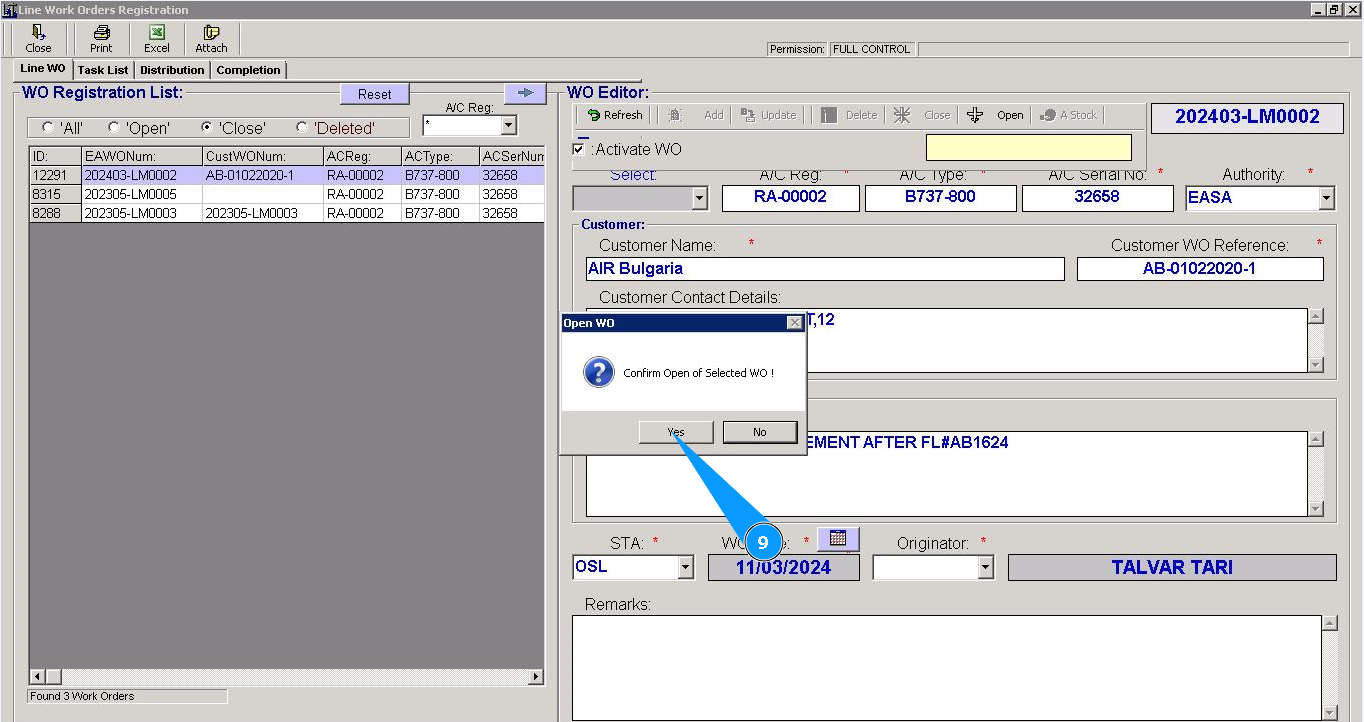Image resolution: width=1364 pixels, height=722 pixels.
Task: Expand the STA dropdown showing OSL
Action: (685, 568)
